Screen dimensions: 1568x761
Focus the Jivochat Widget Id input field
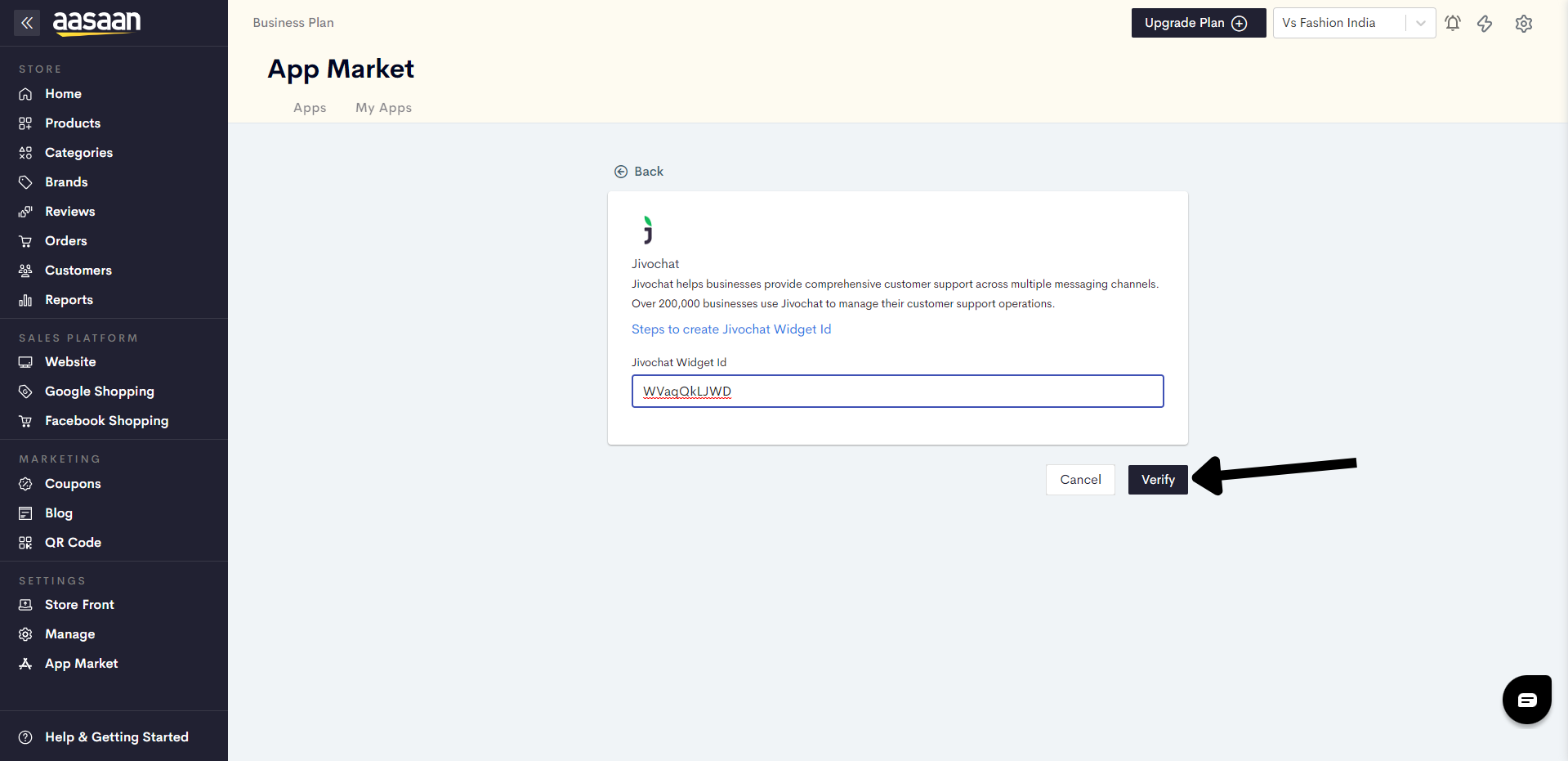click(897, 392)
